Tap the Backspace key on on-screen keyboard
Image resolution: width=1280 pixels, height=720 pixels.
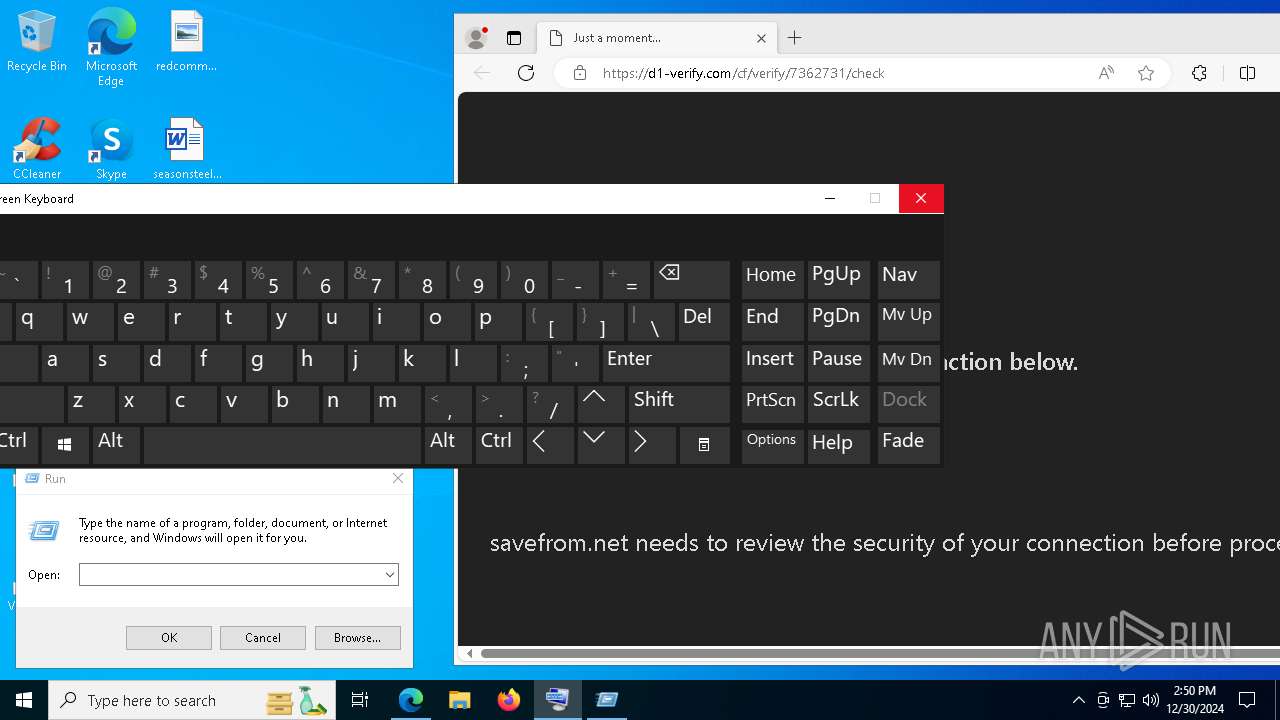pos(692,280)
